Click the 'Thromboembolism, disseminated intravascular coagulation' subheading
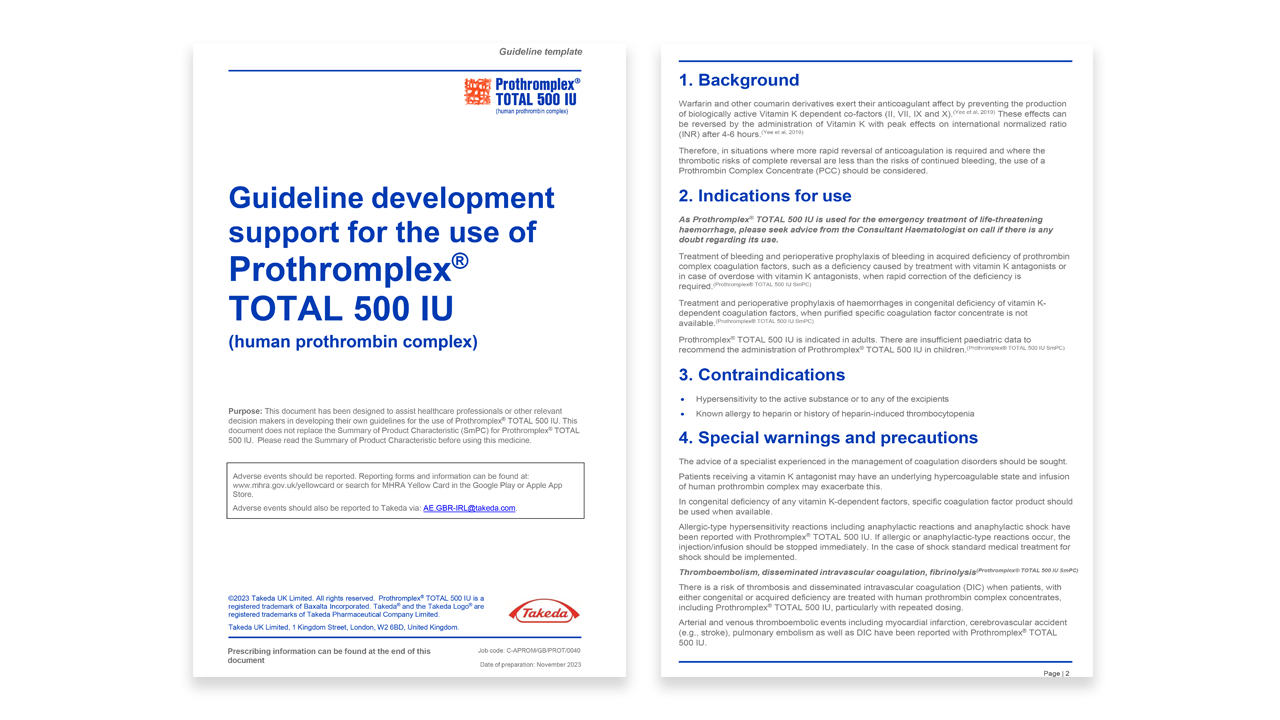This screenshot has width=1280, height=720. click(878, 572)
